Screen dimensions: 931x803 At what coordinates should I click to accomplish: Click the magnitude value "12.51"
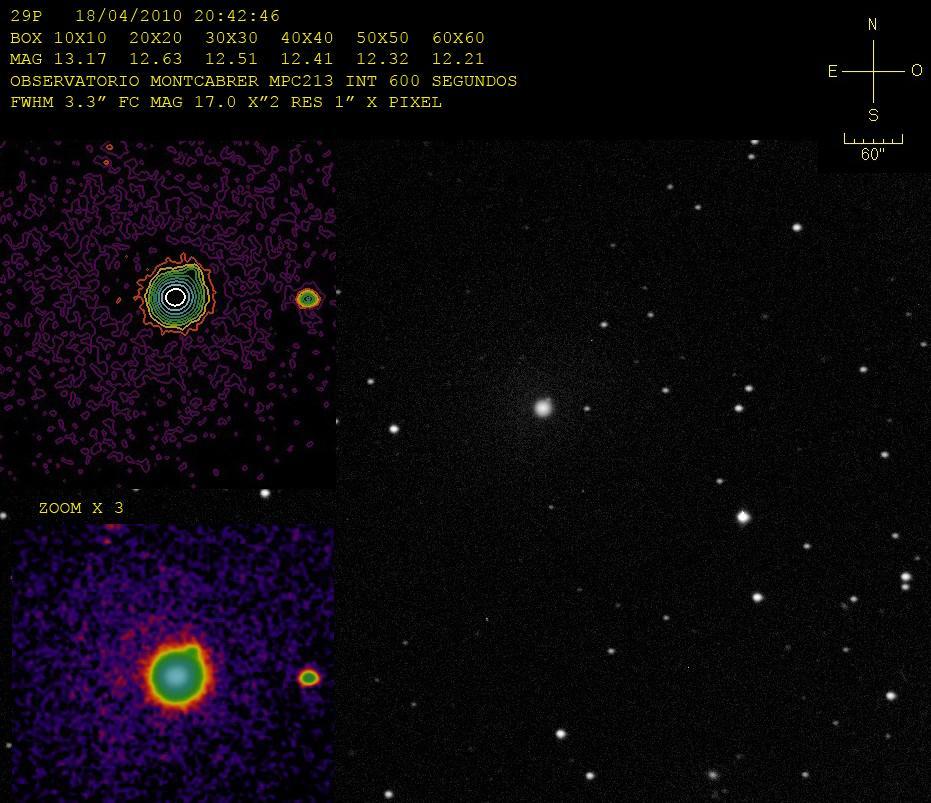[x=232, y=59]
